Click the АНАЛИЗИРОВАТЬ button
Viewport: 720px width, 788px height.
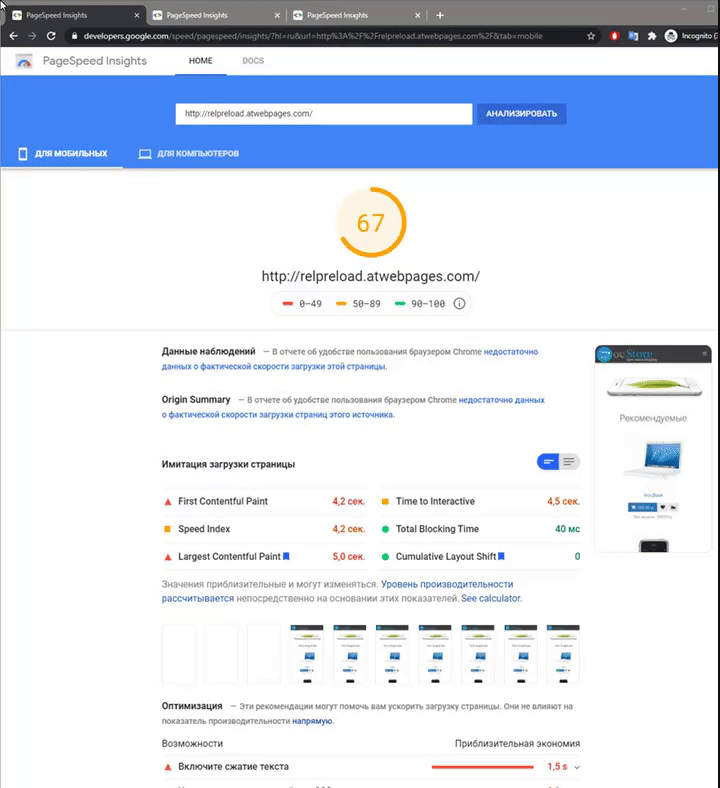coord(521,114)
